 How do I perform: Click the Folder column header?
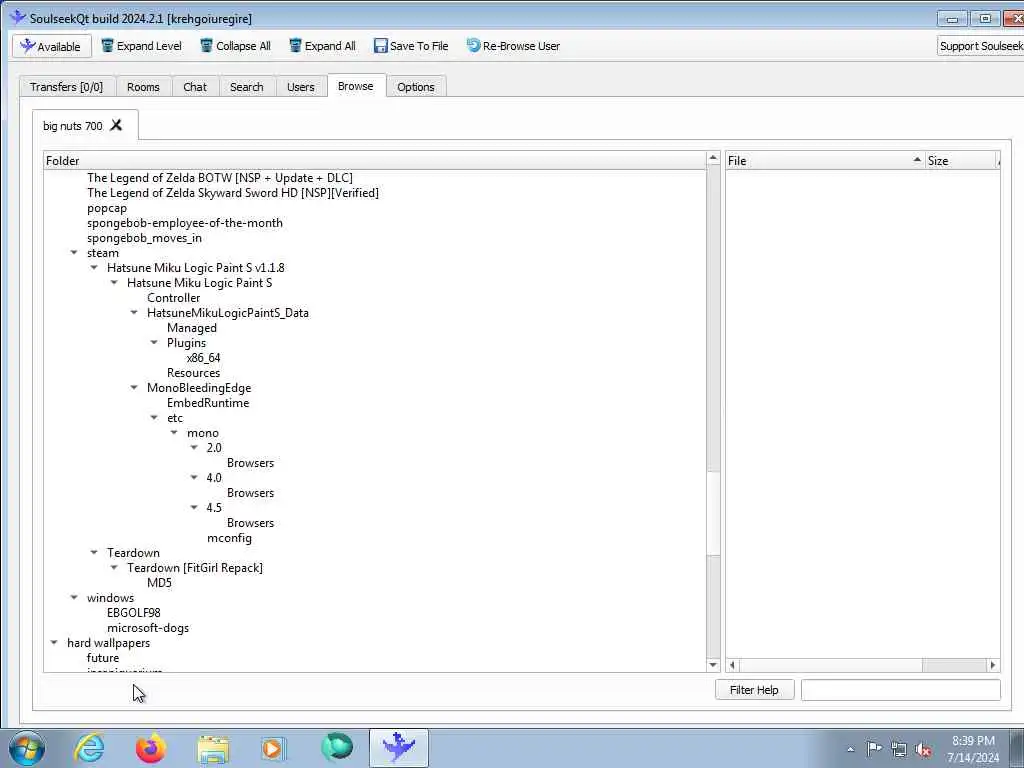(x=375, y=161)
